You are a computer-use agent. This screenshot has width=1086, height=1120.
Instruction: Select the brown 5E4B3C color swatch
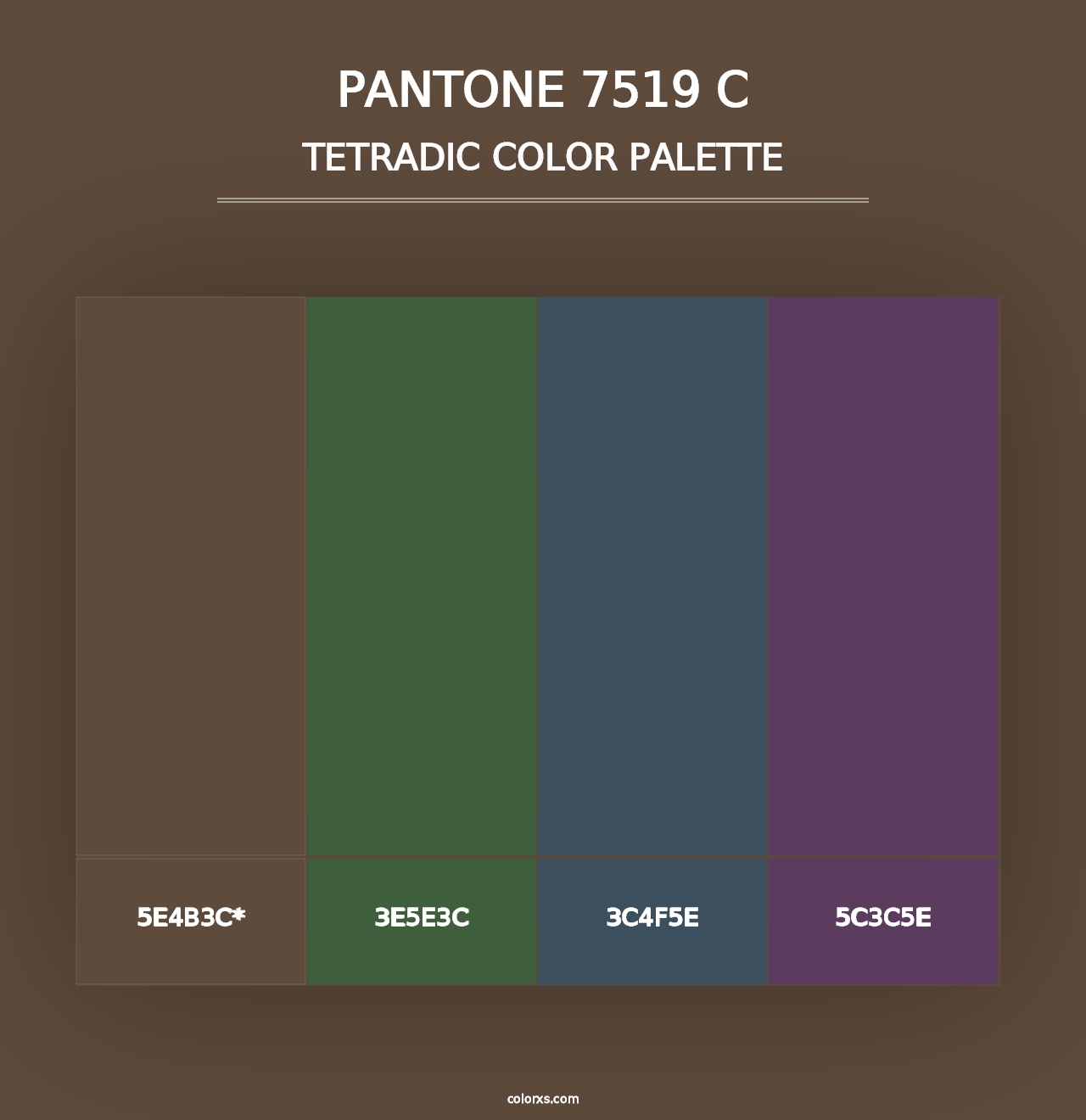pyautogui.click(x=191, y=576)
